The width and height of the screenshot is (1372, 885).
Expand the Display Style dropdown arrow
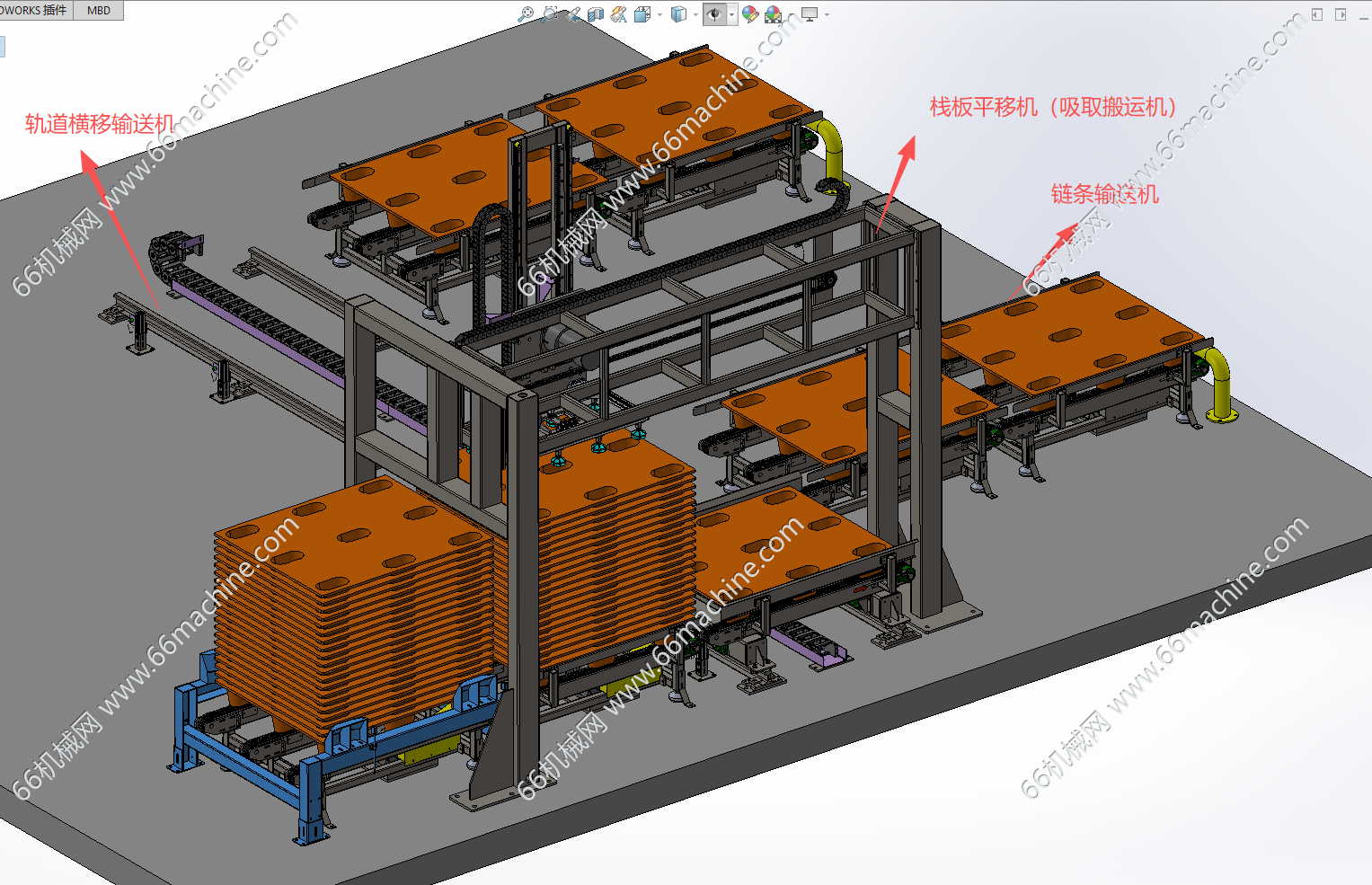click(695, 14)
